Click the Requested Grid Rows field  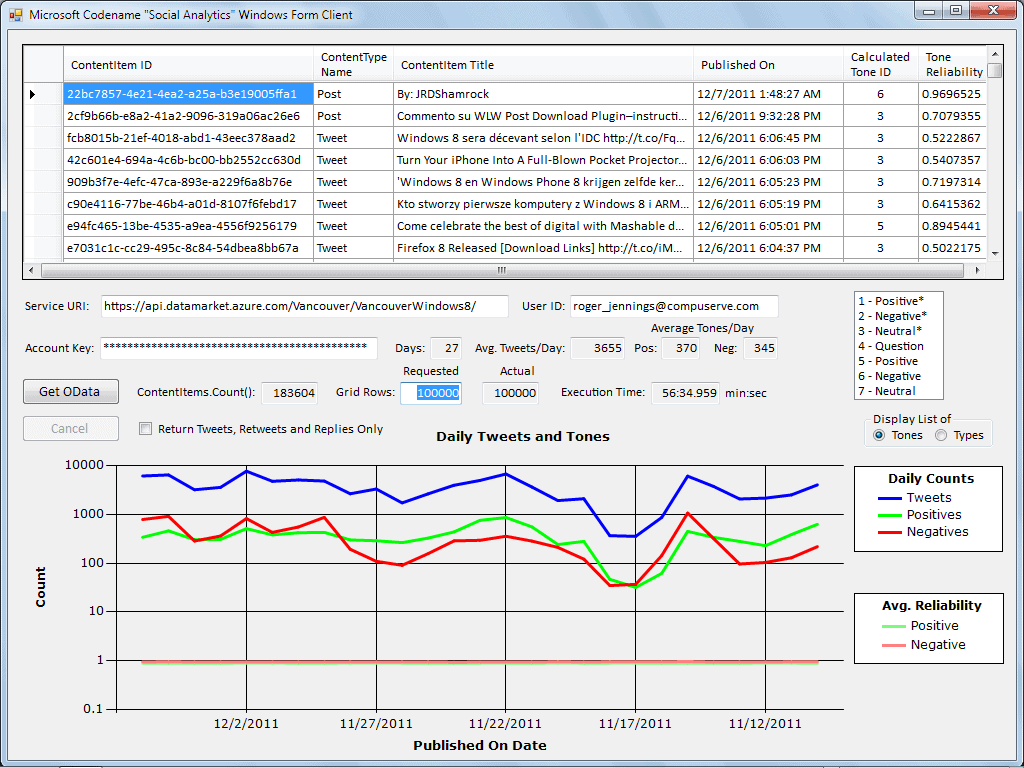pyautogui.click(x=431, y=393)
